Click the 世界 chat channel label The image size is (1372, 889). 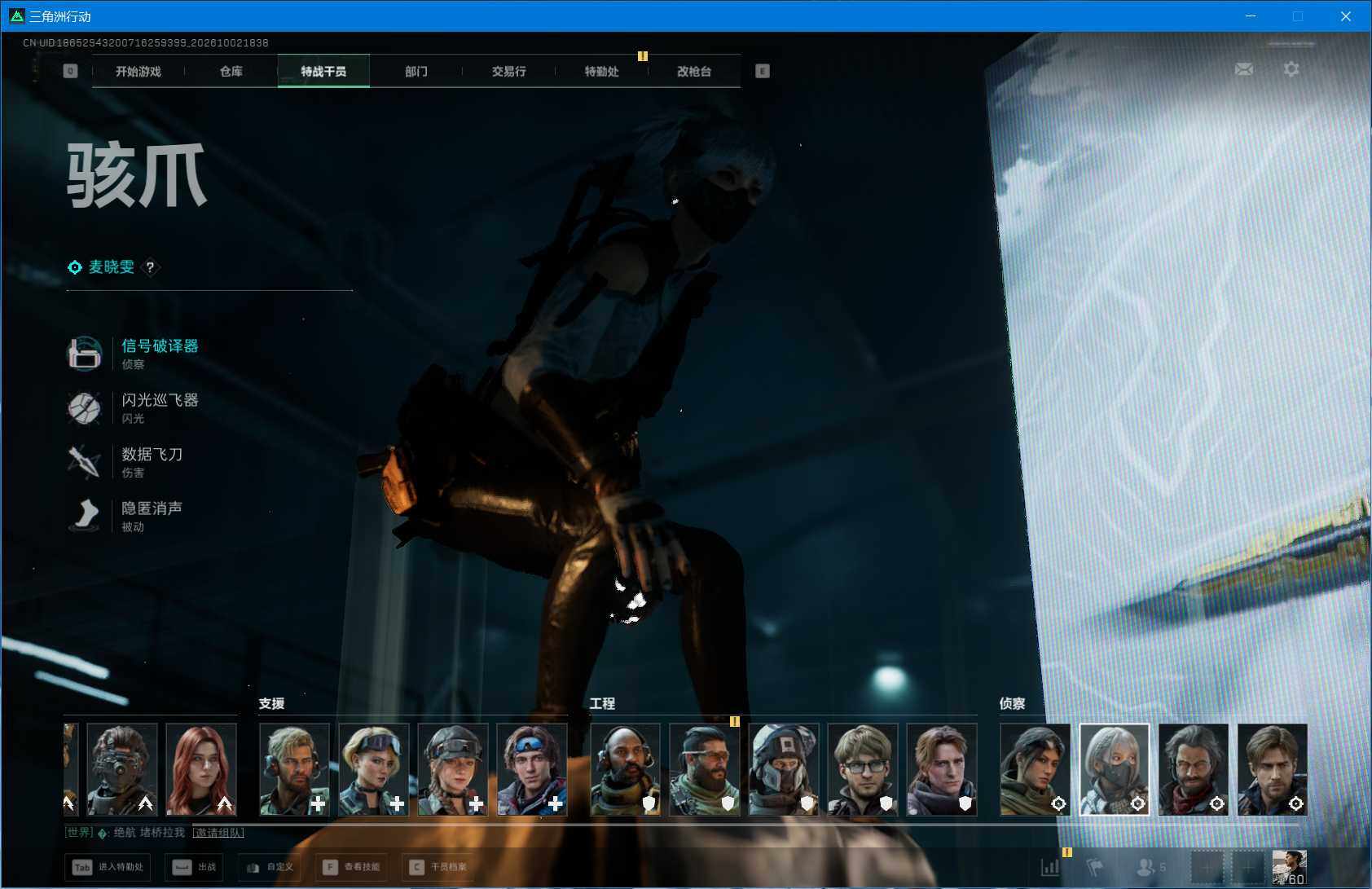point(79,832)
